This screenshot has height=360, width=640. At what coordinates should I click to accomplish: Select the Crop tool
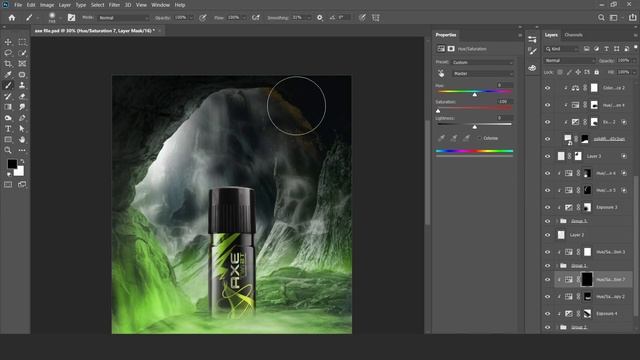[x=8, y=64]
